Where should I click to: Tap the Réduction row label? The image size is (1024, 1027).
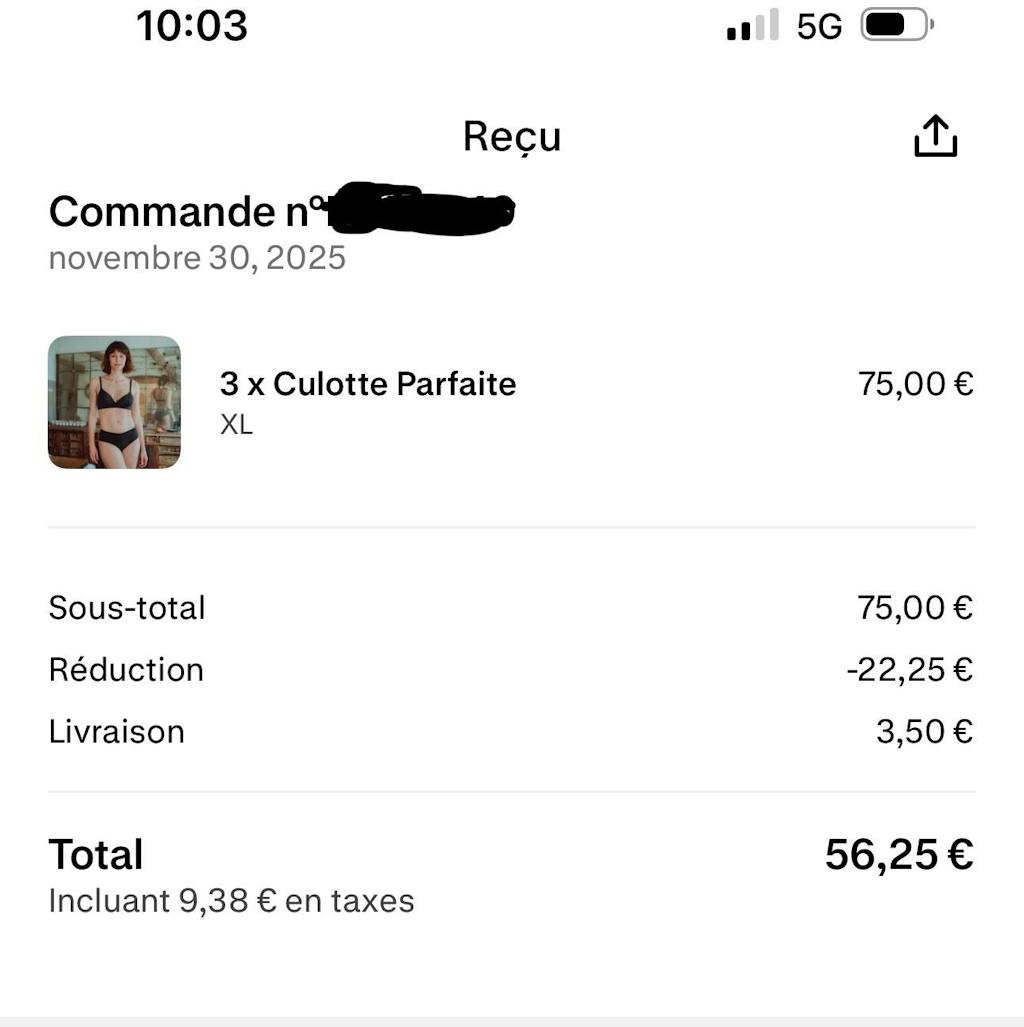coord(126,670)
